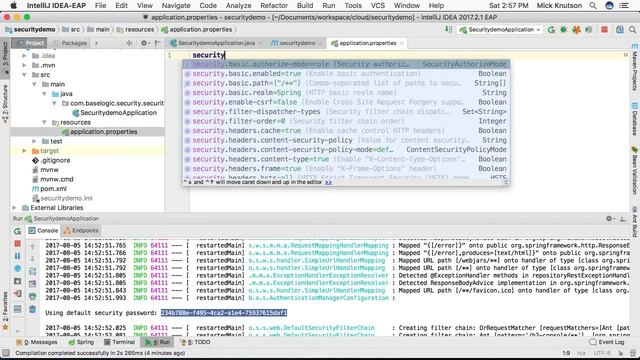Screen dimensions: 640x360
Task: Toggle Soft-Wrap in console toolbar
Action: pos(33,271)
